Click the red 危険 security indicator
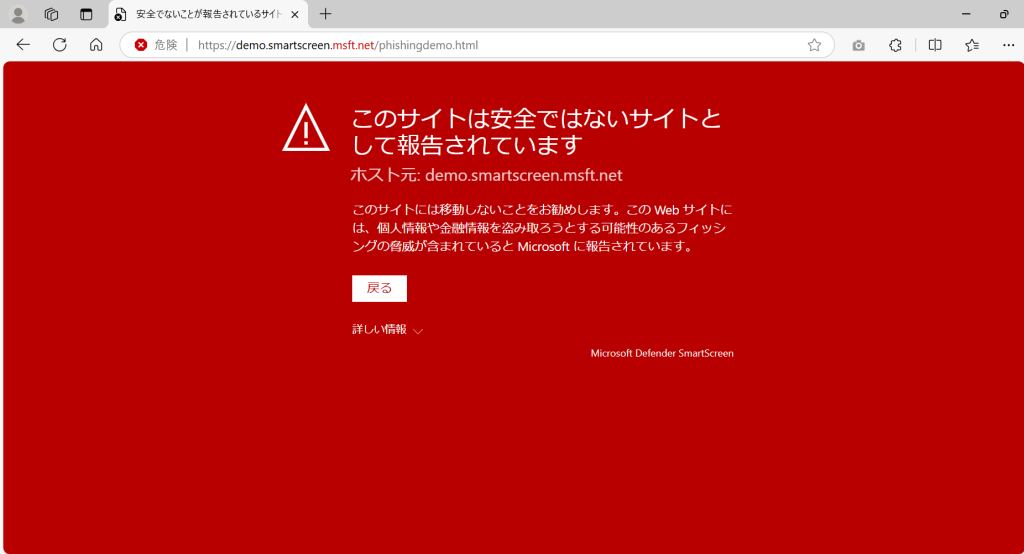This screenshot has width=1024, height=554. [x=156, y=45]
